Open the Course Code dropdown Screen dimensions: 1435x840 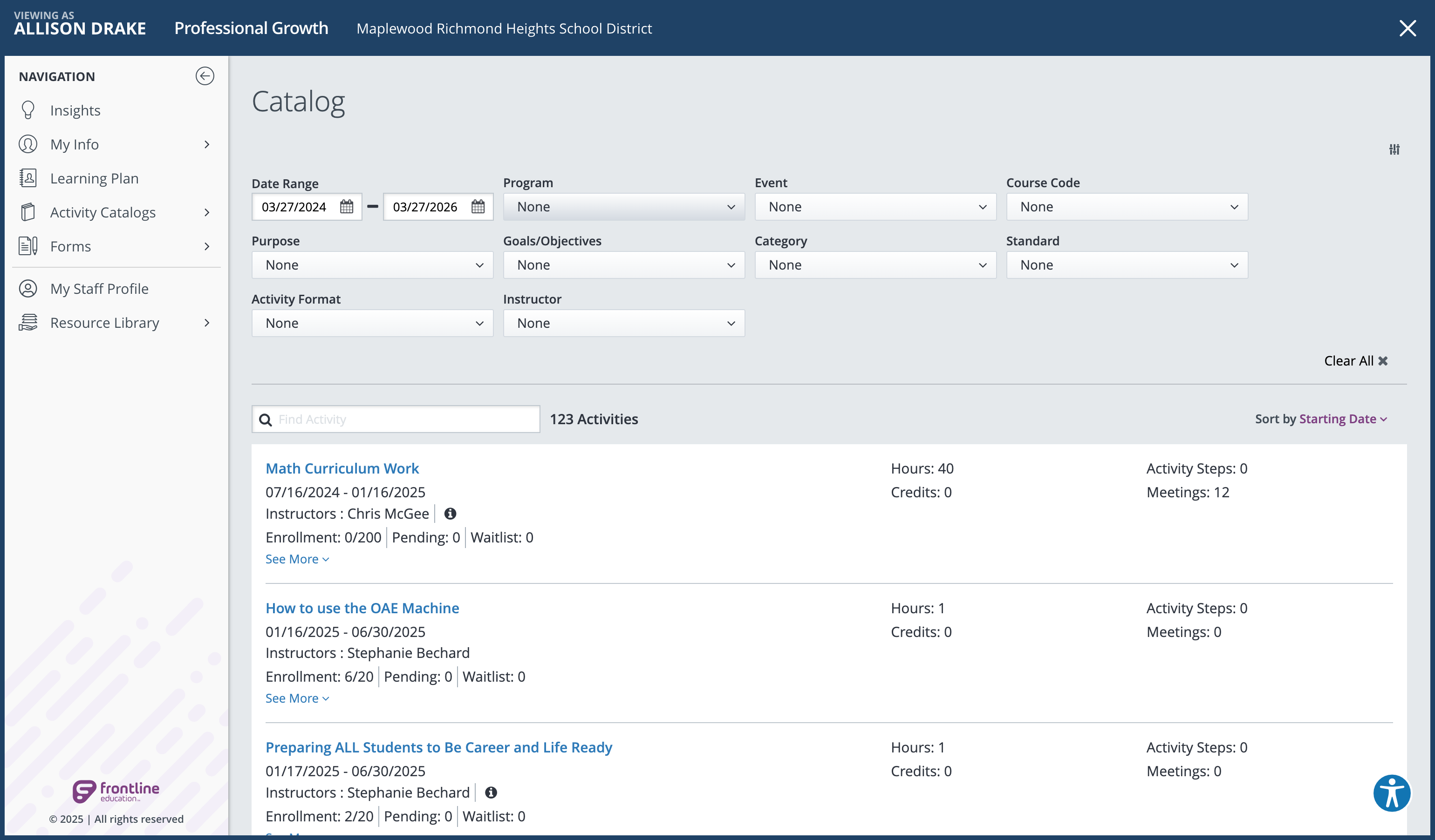coord(1127,207)
